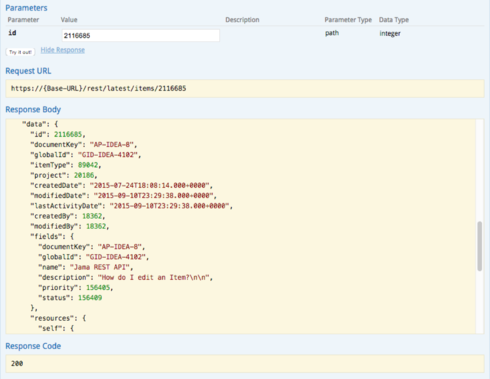Screen dimensions: 490x379
Task: Click the "status": 156409 line
Action: 70,298
